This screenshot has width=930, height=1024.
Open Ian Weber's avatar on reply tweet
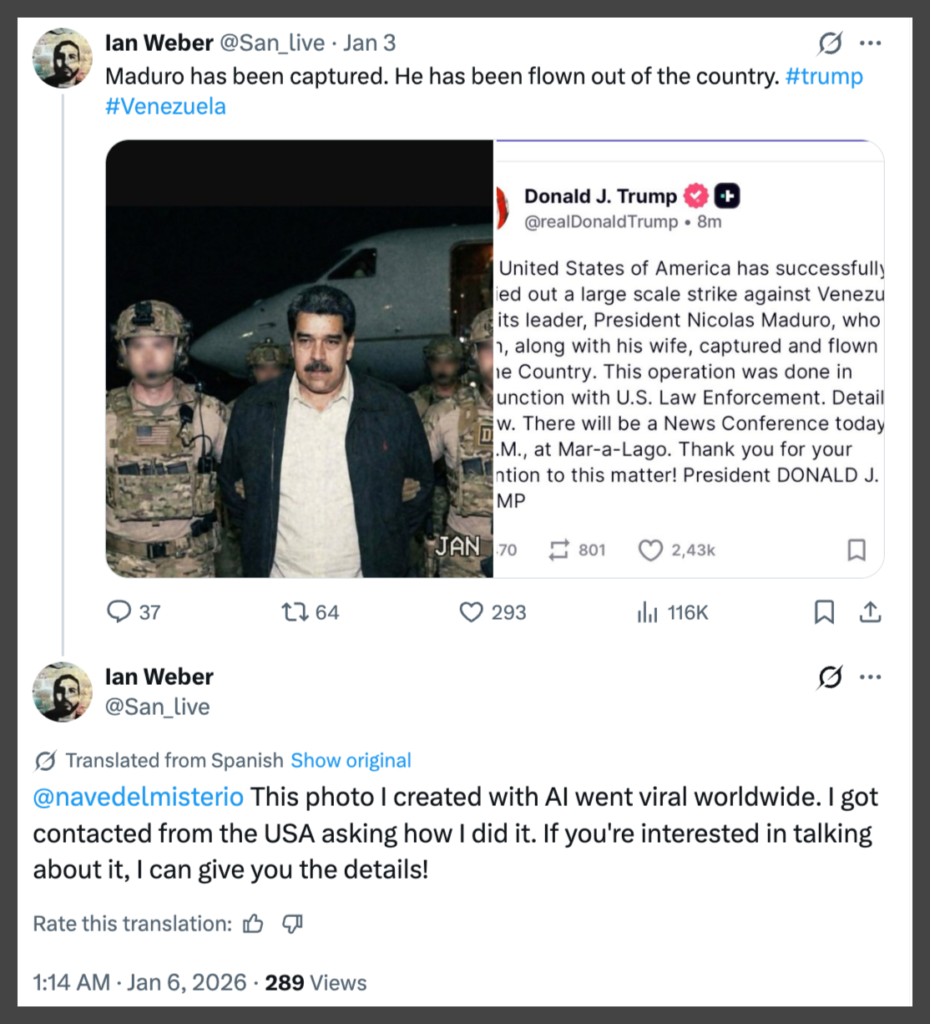coord(62,691)
